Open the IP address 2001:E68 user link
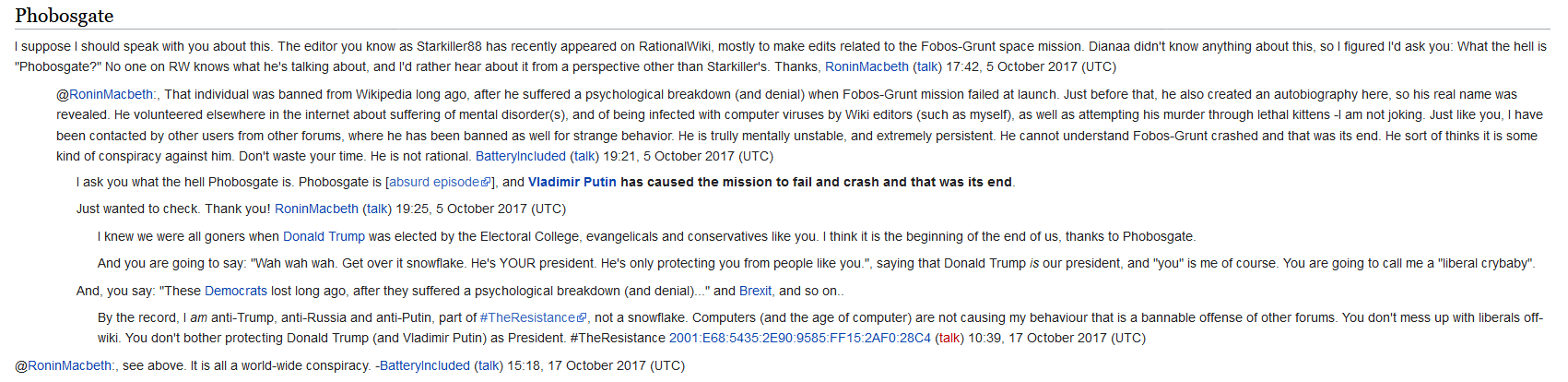The width and height of the screenshot is (1568, 382). 799,338
